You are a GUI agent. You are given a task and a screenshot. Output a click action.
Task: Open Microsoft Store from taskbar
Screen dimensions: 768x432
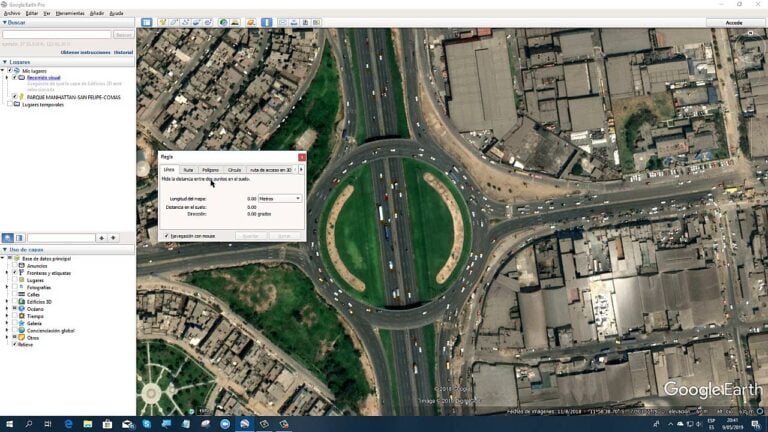coord(107,424)
